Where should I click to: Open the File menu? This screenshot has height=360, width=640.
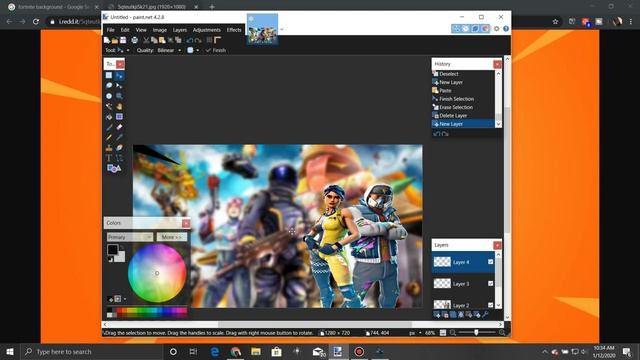pyautogui.click(x=111, y=30)
